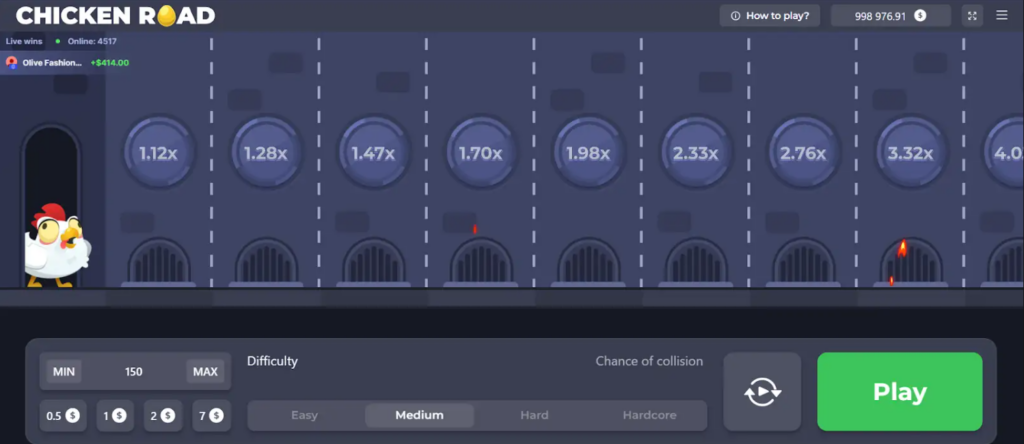The image size is (1024, 444).
Task: Select Hard difficulty
Action: 534,415
